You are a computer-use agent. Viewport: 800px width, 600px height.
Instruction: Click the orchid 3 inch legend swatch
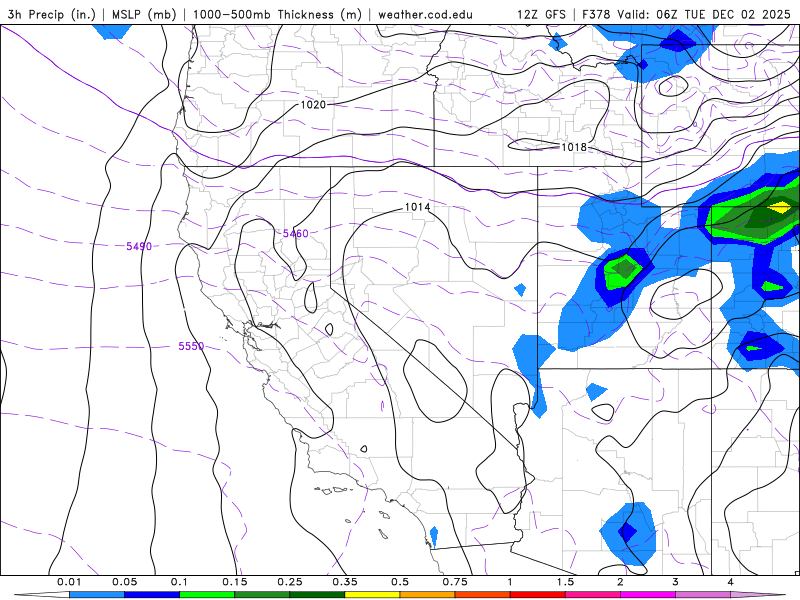[703, 595]
